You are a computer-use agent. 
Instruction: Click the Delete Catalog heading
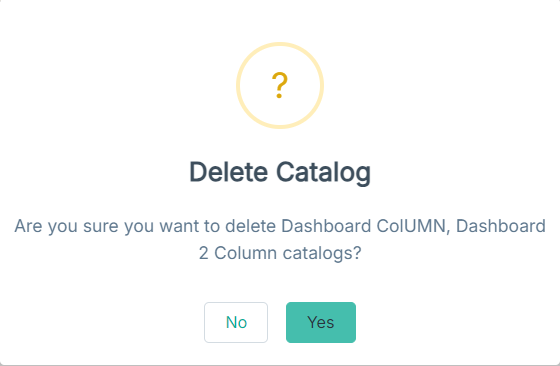pos(280,172)
